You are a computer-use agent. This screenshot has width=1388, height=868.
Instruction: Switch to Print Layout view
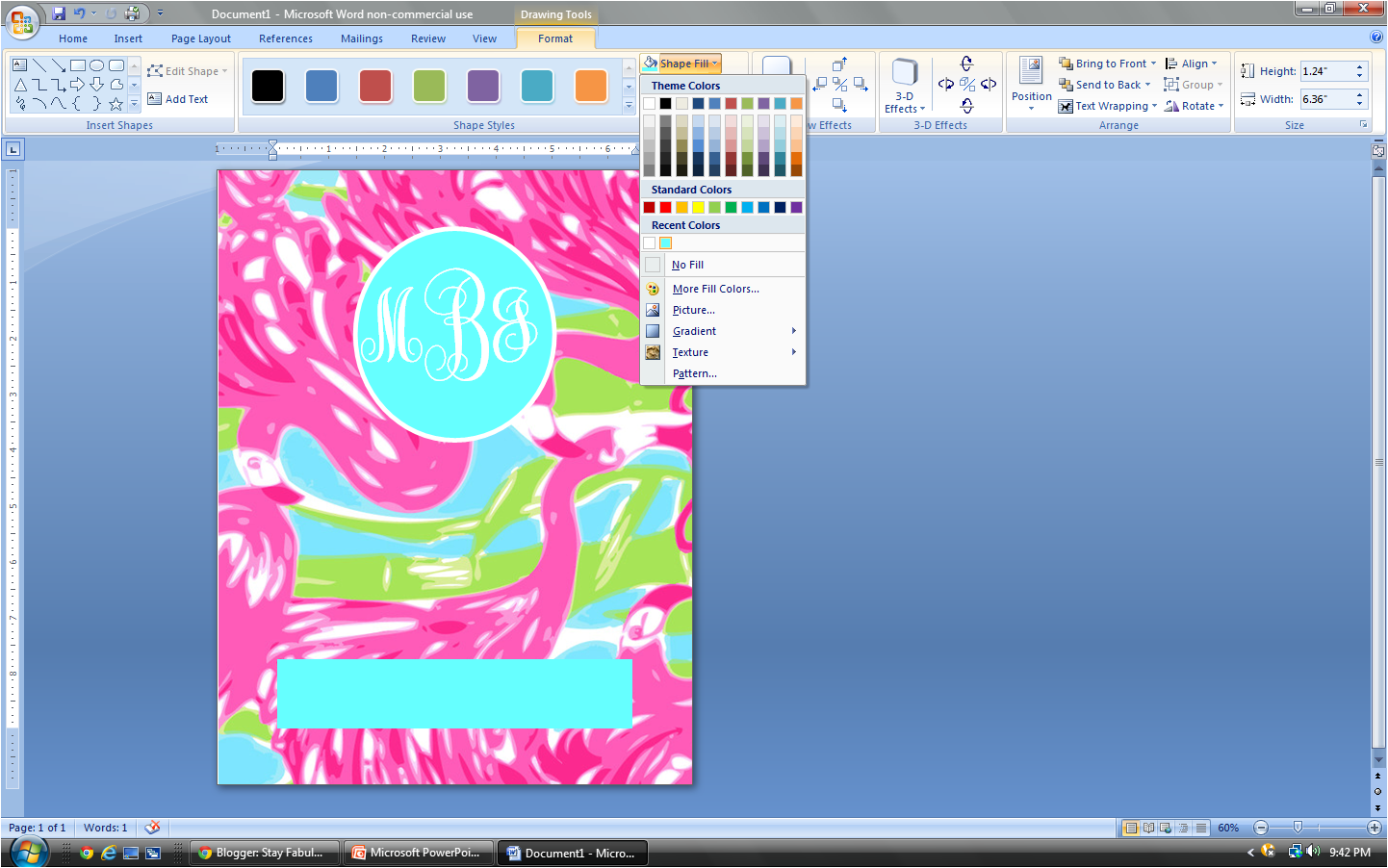(1131, 828)
